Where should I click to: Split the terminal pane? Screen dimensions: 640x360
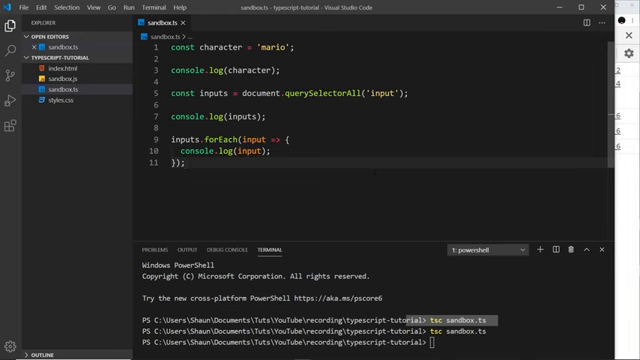tap(556, 250)
